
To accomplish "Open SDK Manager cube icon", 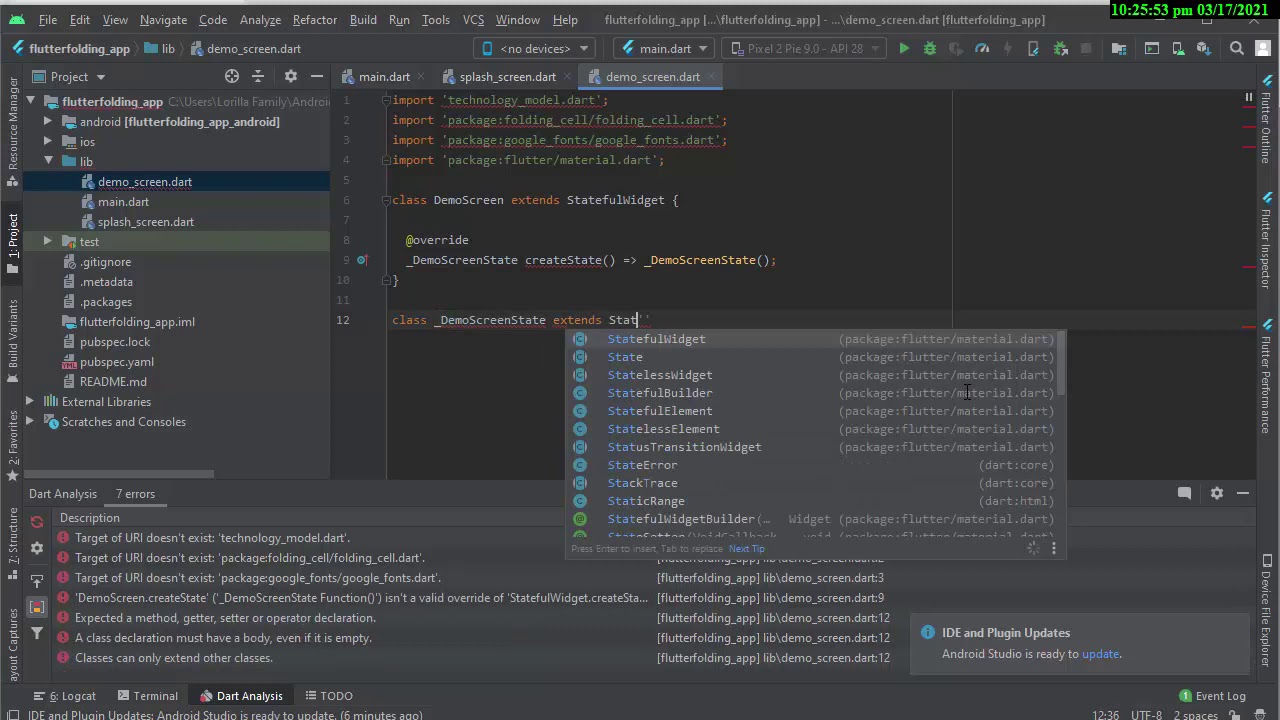I will click(x=1204, y=48).
